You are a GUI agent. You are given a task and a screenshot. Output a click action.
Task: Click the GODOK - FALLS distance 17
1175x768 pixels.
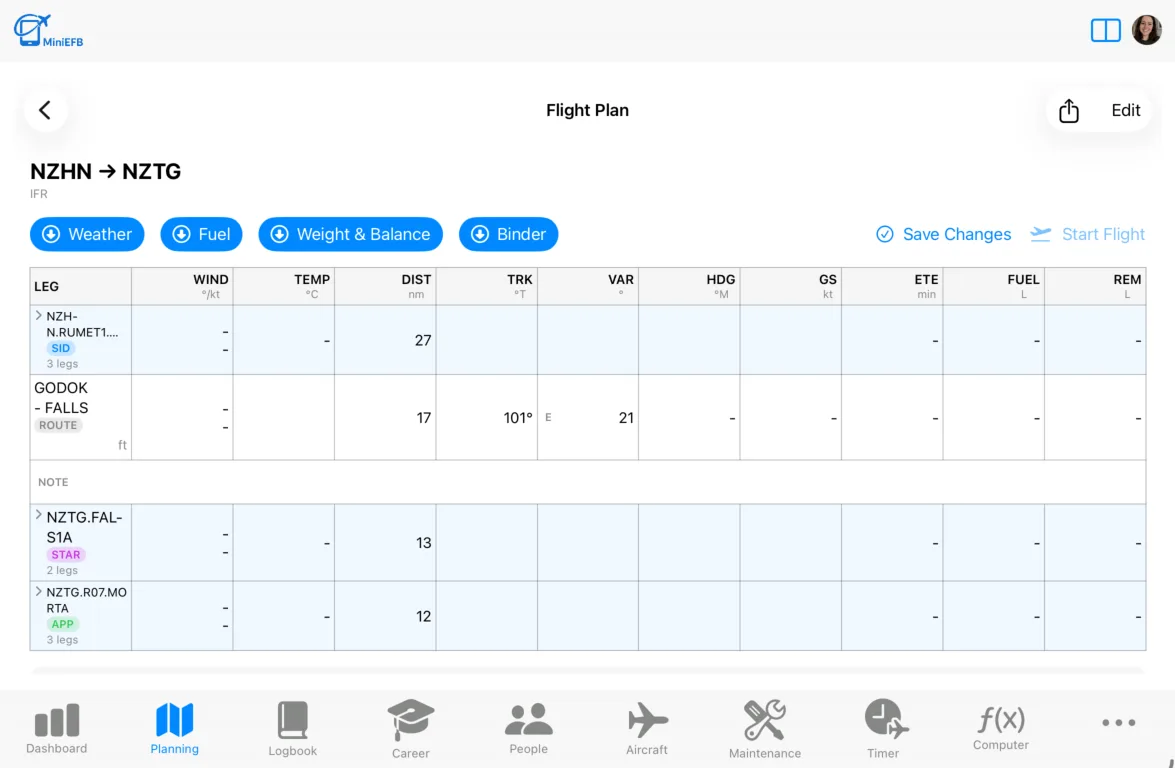coord(424,418)
